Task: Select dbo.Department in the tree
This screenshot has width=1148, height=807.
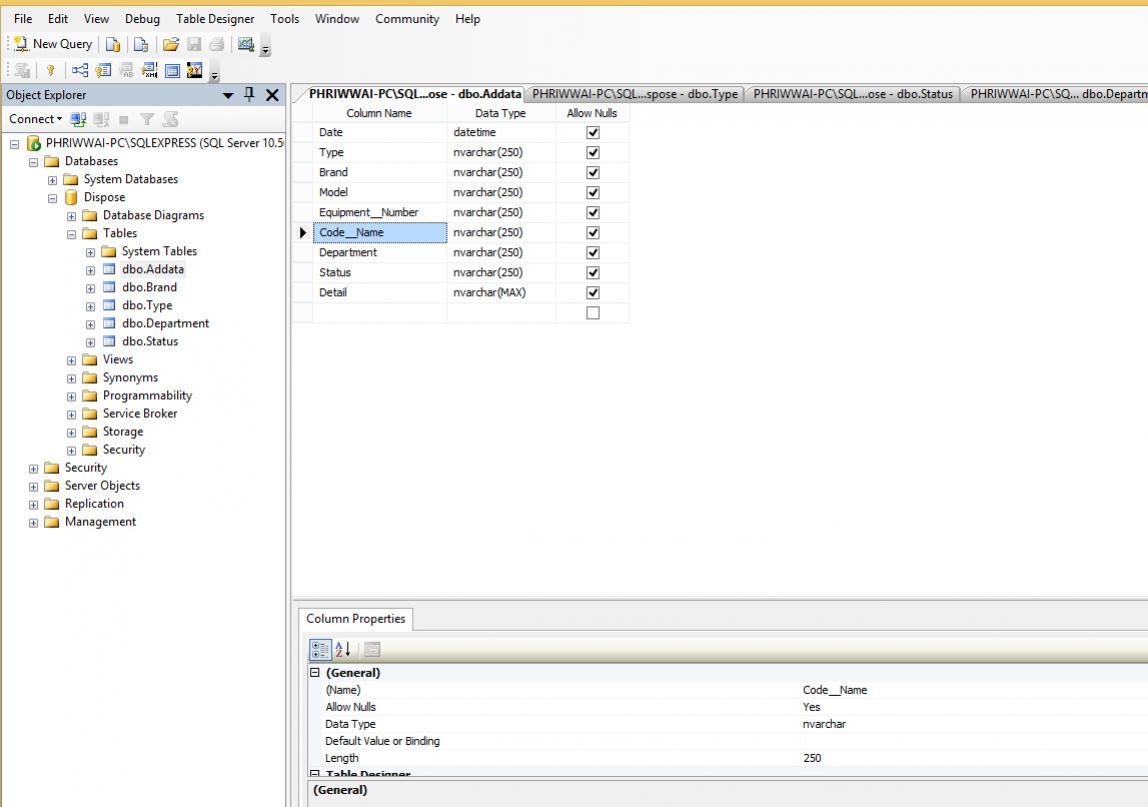Action: [x=165, y=324]
